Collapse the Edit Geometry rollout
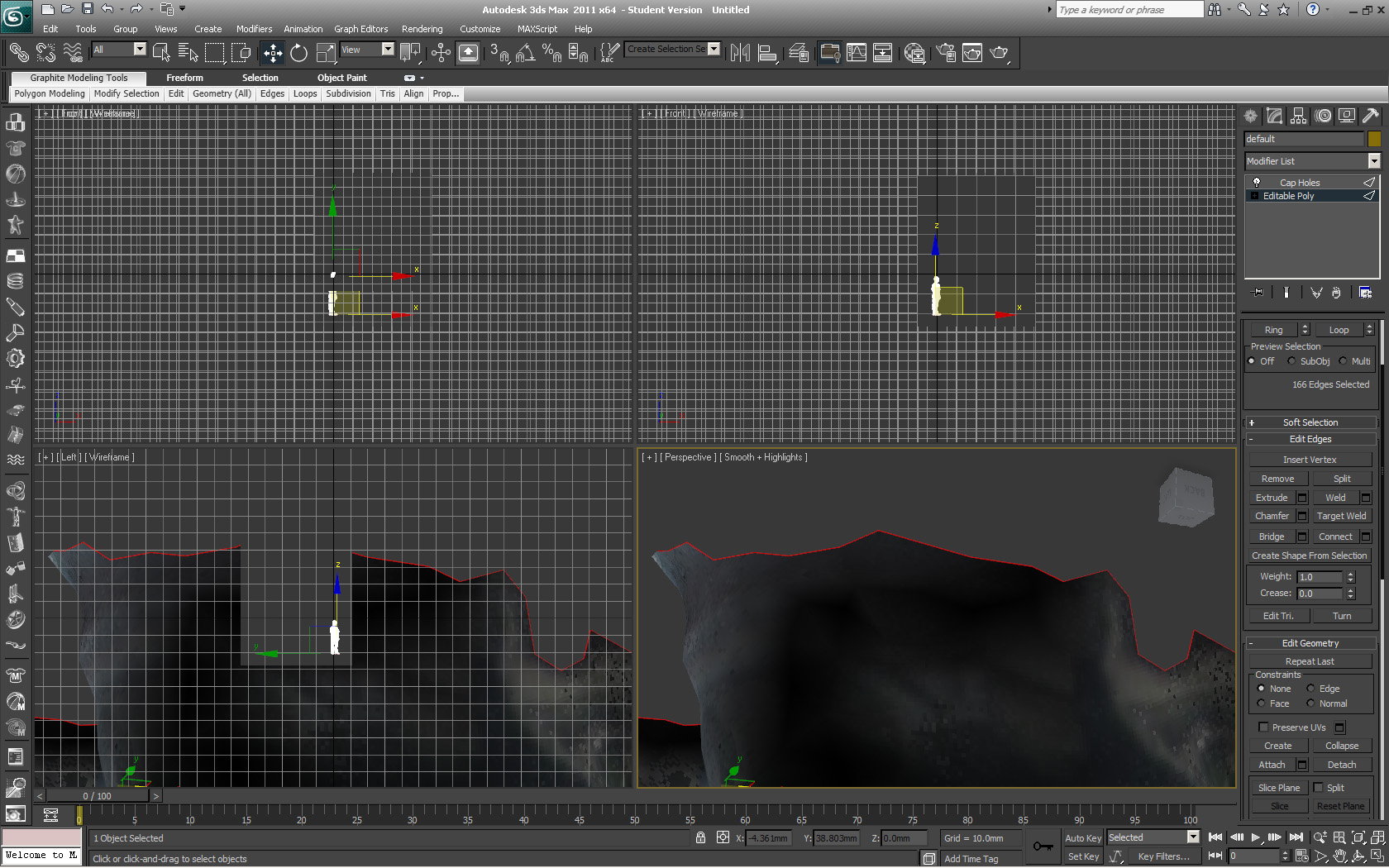Screen dimensions: 1389x868 click(x=1310, y=643)
